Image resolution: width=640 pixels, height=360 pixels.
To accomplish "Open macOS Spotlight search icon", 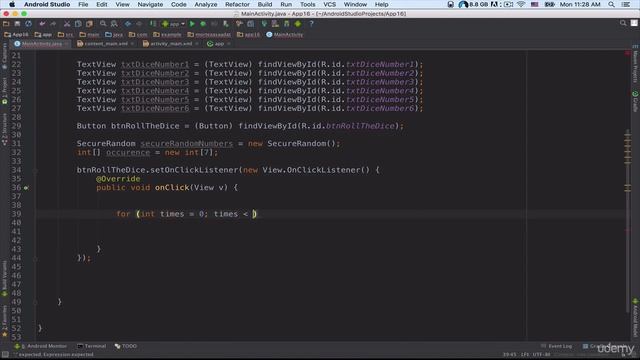I will (611, 4).
